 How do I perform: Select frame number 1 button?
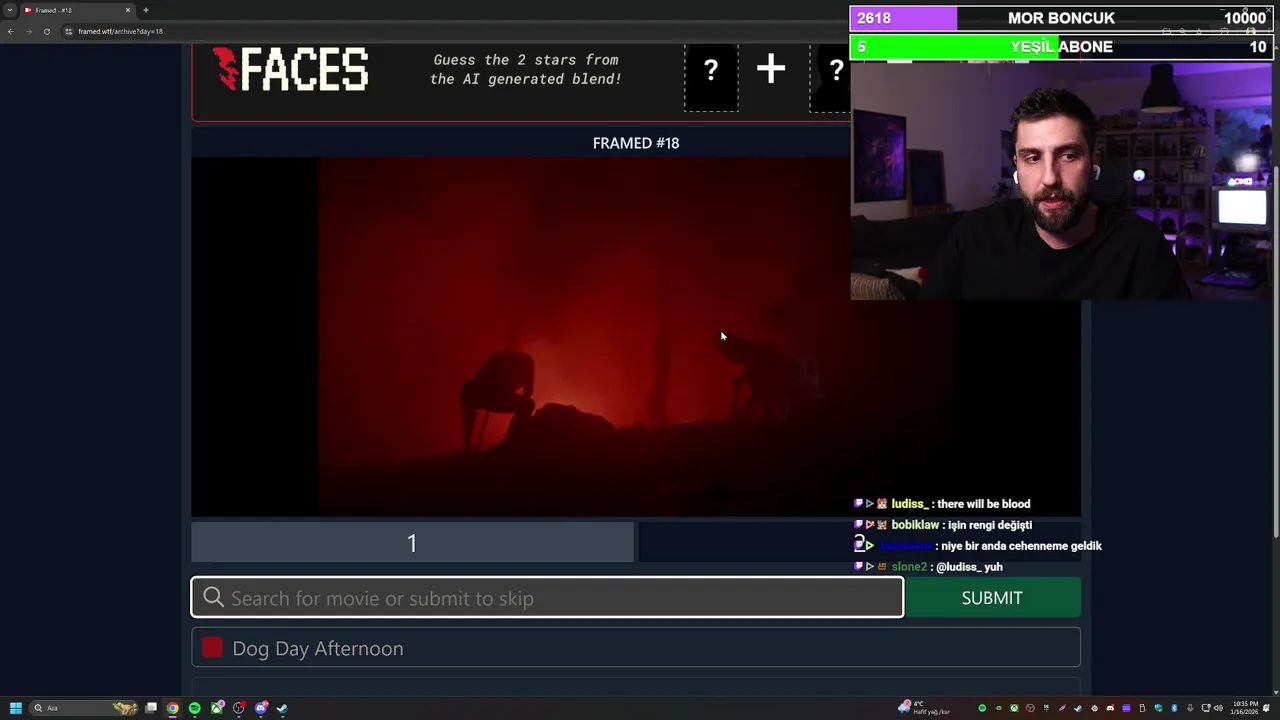coord(412,543)
